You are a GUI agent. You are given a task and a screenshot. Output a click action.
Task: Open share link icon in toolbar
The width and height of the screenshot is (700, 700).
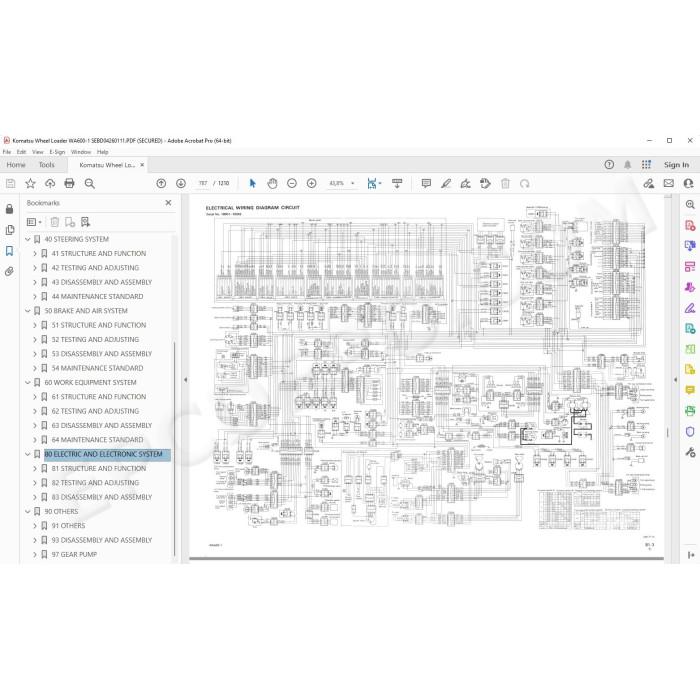(649, 183)
